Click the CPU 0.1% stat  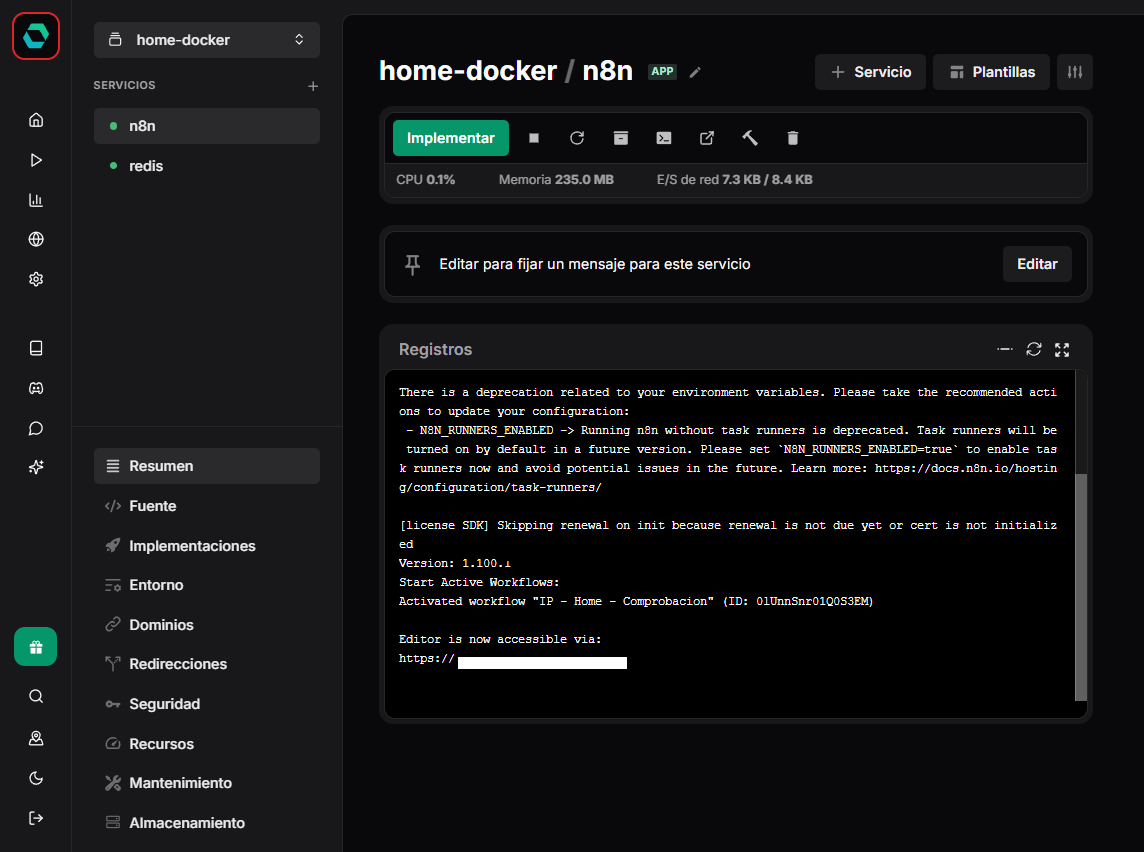425,179
